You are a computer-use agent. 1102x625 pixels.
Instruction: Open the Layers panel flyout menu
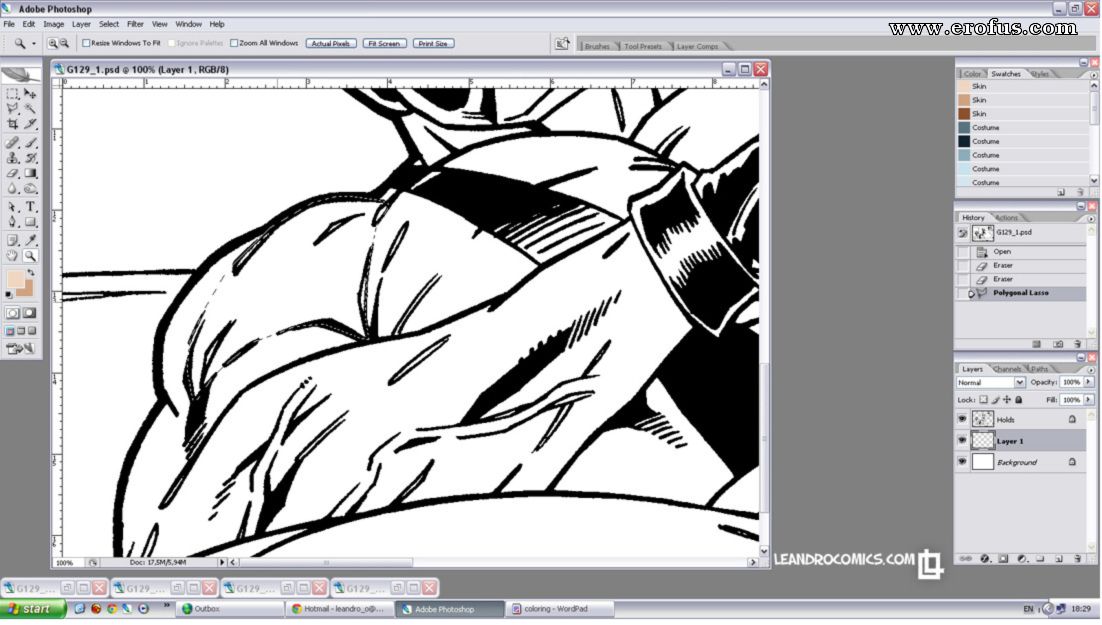coord(1091,370)
